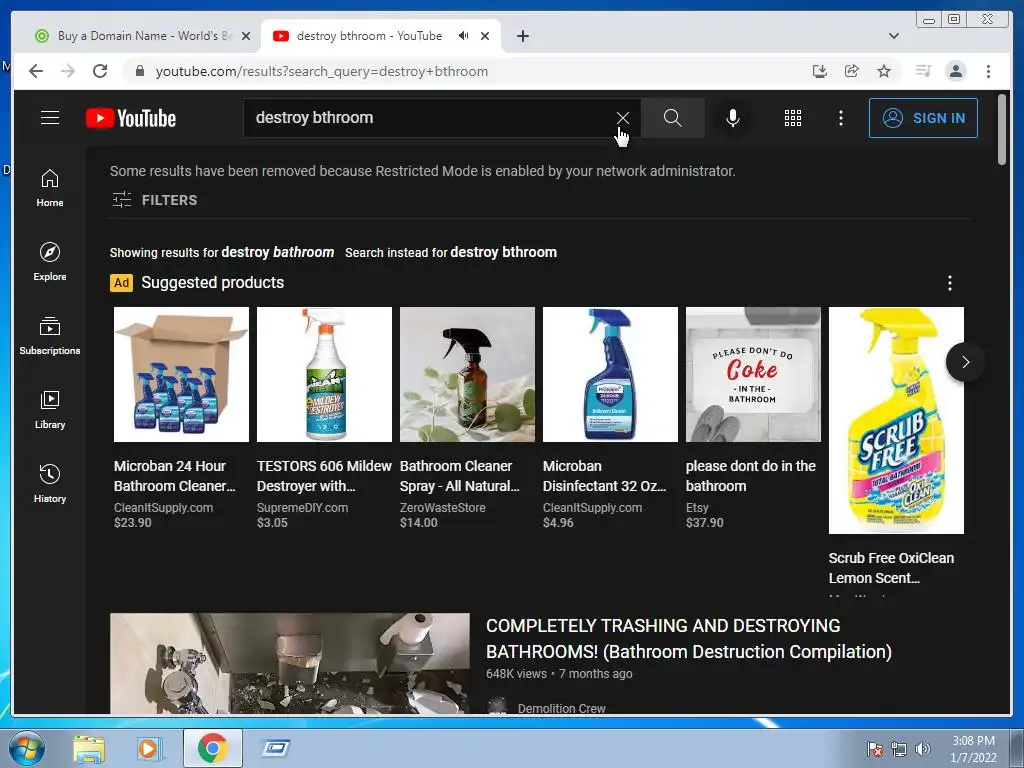Image resolution: width=1024 pixels, height=768 pixels.
Task: Open Subscriptions in the sidebar
Action: tap(50, 336)
